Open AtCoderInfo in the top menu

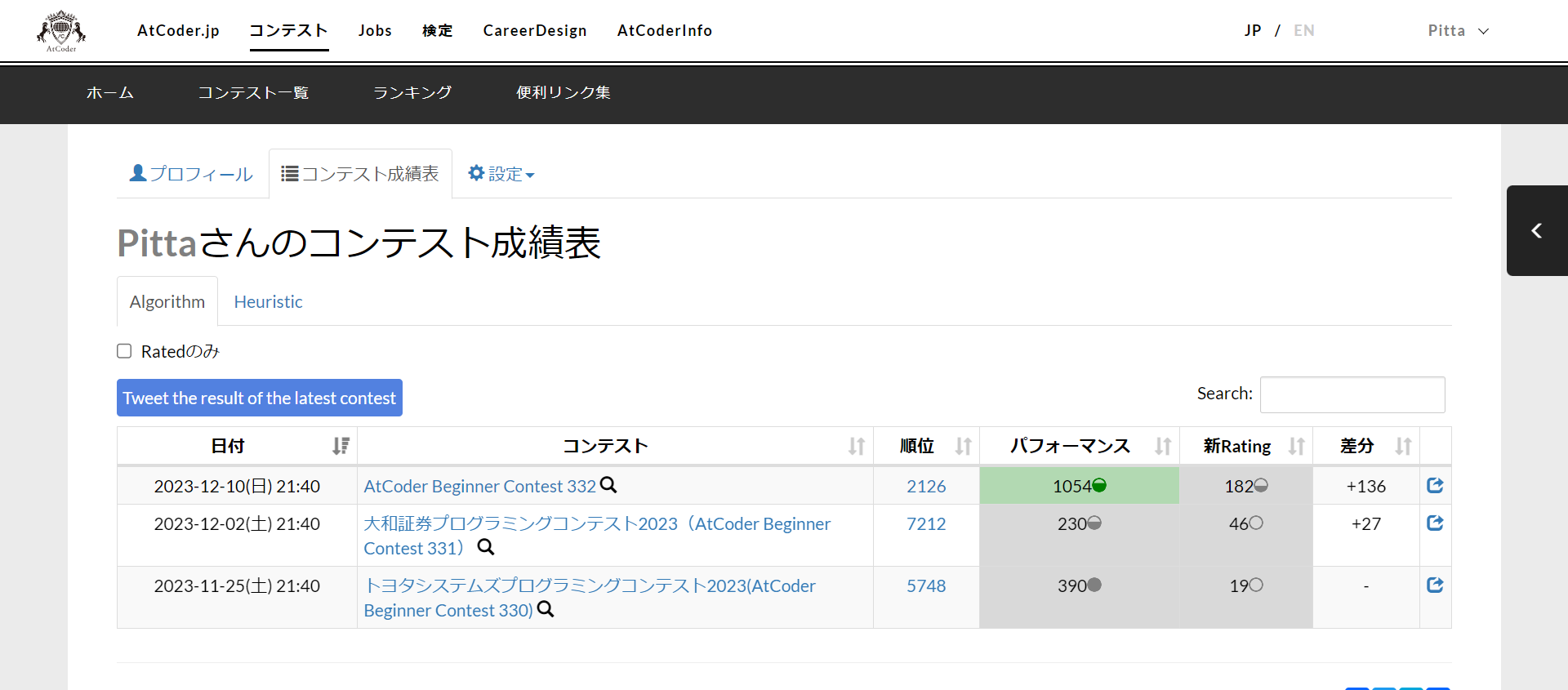pos(665,31)
